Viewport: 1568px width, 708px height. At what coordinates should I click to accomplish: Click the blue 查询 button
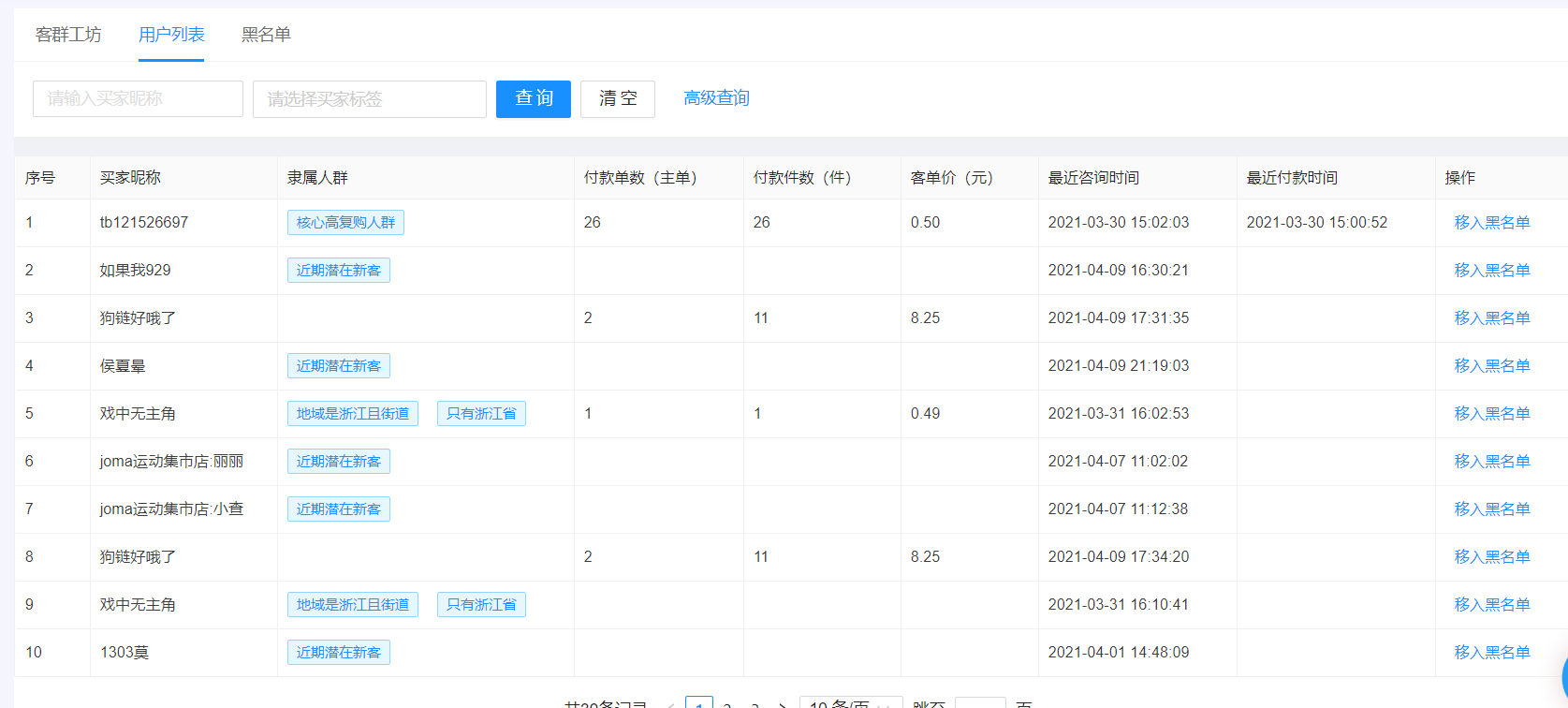tap(534, 98)
